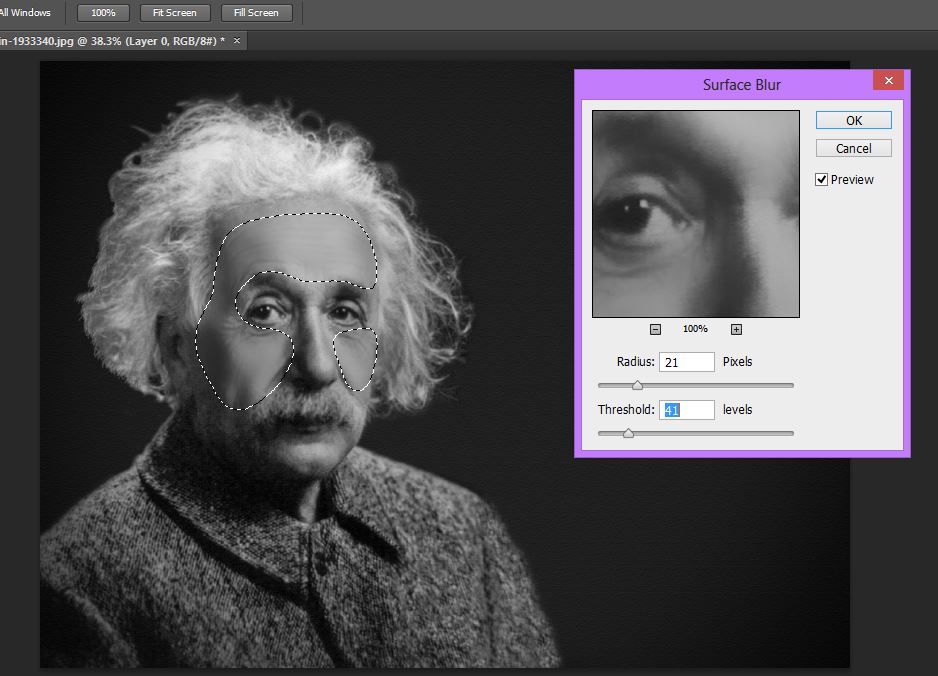Click the Surface Blur title bar

pos(741,84)
